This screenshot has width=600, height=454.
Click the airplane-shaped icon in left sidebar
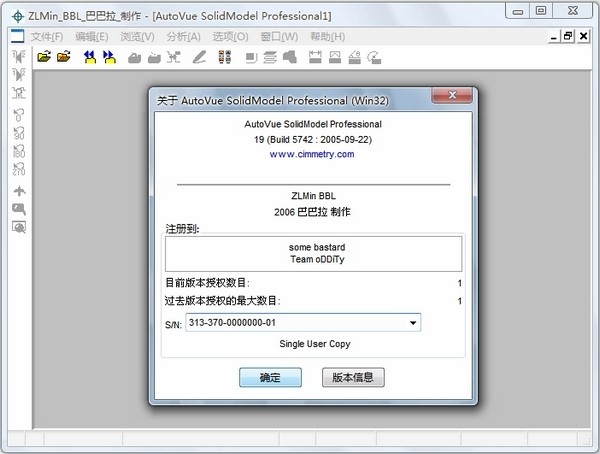point(19,191)
